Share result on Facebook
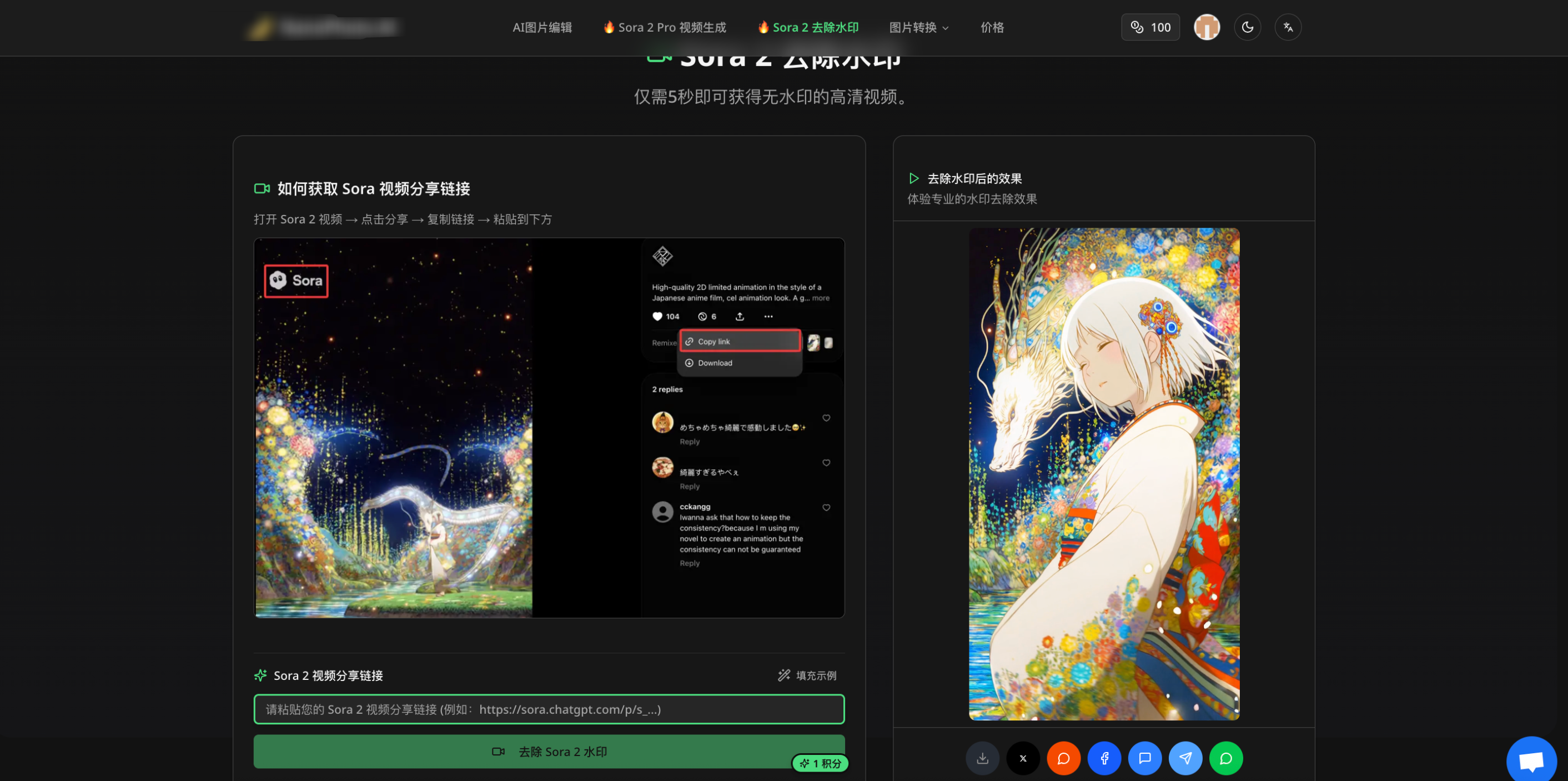The image size is (1568, 781). click(x=1104, y=758)
